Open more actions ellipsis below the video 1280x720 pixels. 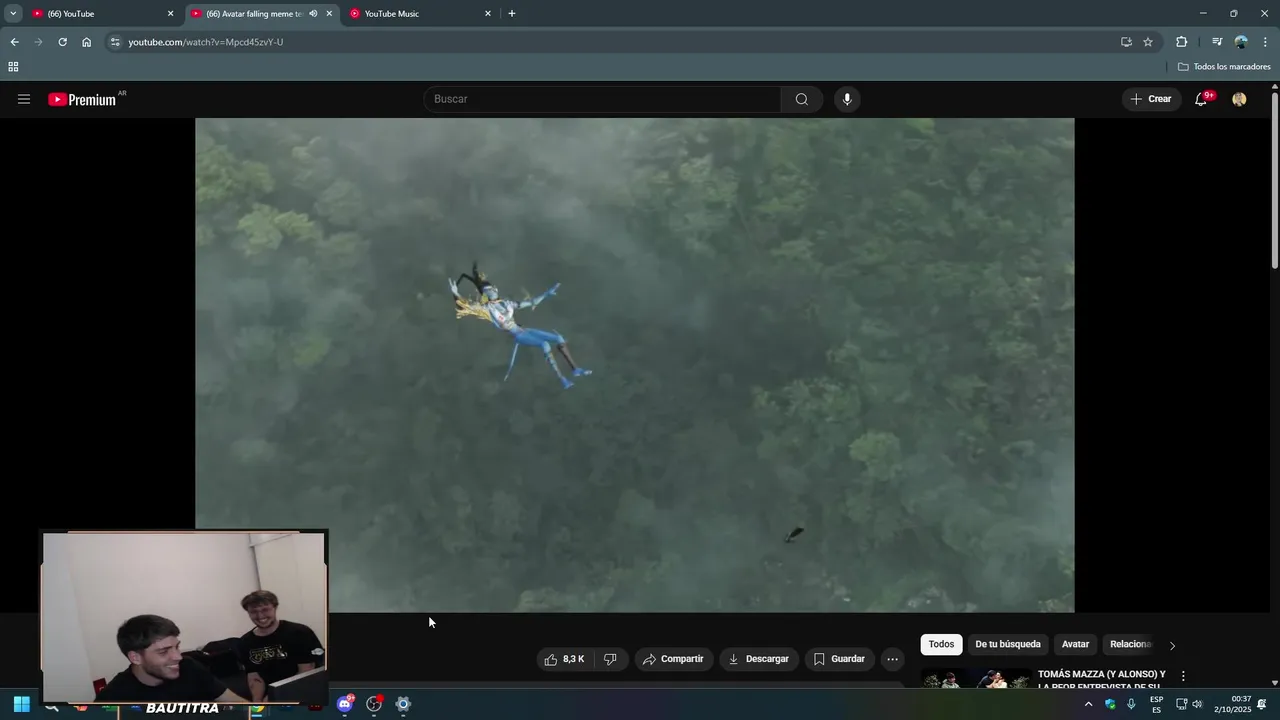pyautogui.click(x=893, y=659)
